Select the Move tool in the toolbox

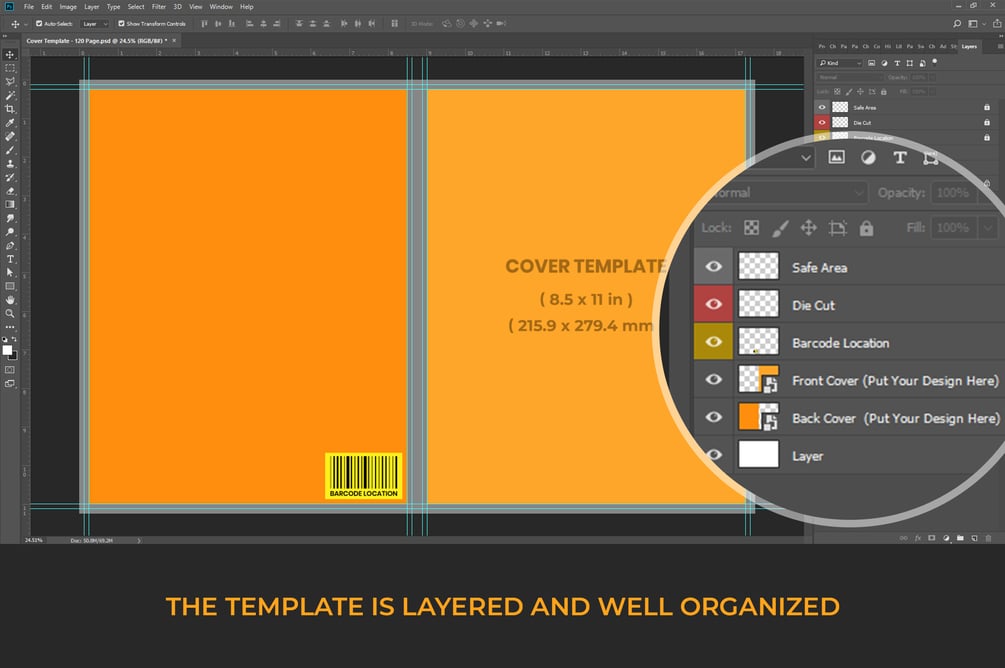click(x=10, y=54)
